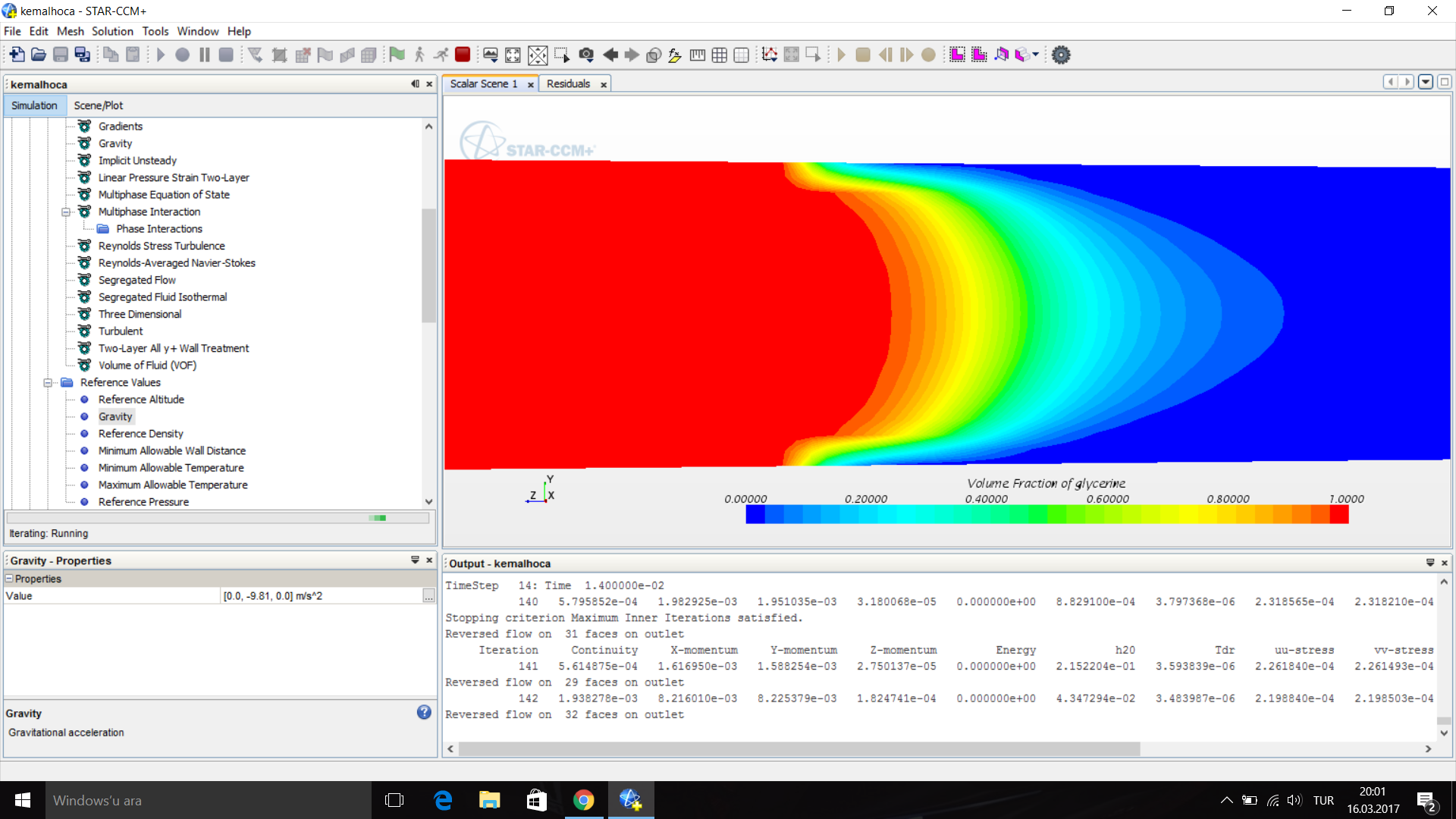Viewport: 1456px width, 819px height.
Task: Collapse the Reference Values folder
Action: click(48, 383)
